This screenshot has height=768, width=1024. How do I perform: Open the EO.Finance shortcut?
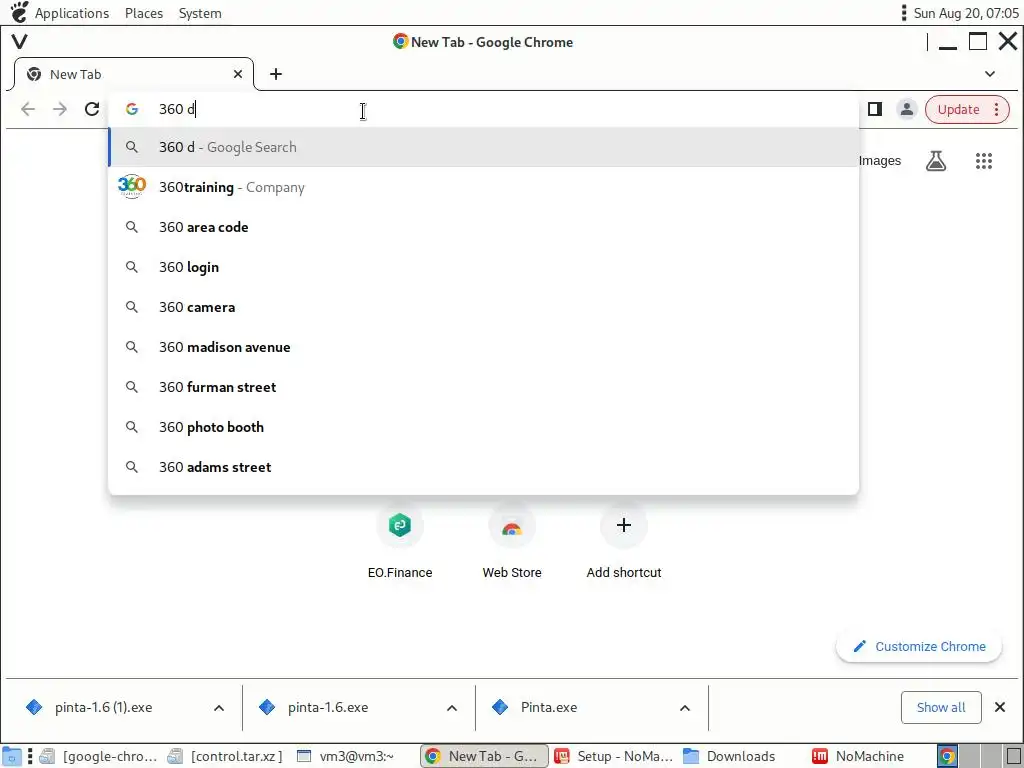click(400, 541)
